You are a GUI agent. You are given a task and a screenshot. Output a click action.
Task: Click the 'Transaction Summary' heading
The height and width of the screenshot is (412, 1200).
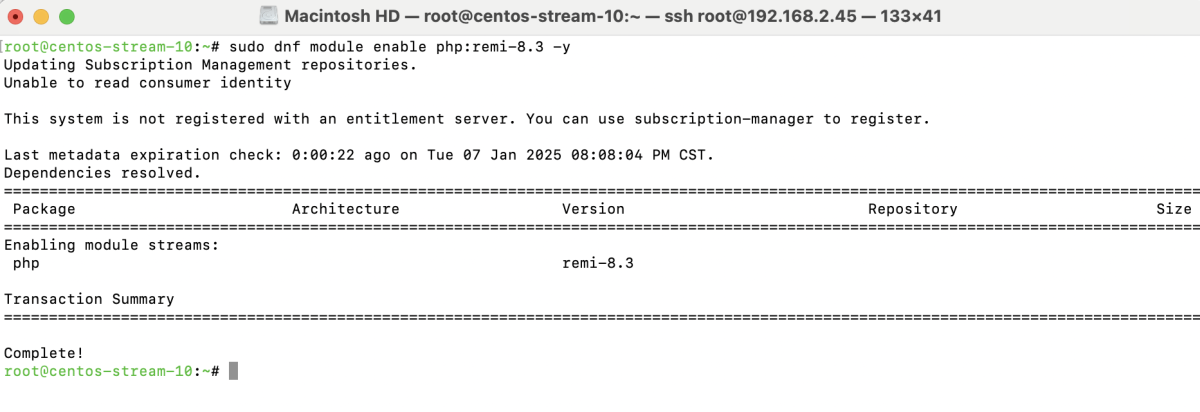pyautogui.click(x=89, y=299)
